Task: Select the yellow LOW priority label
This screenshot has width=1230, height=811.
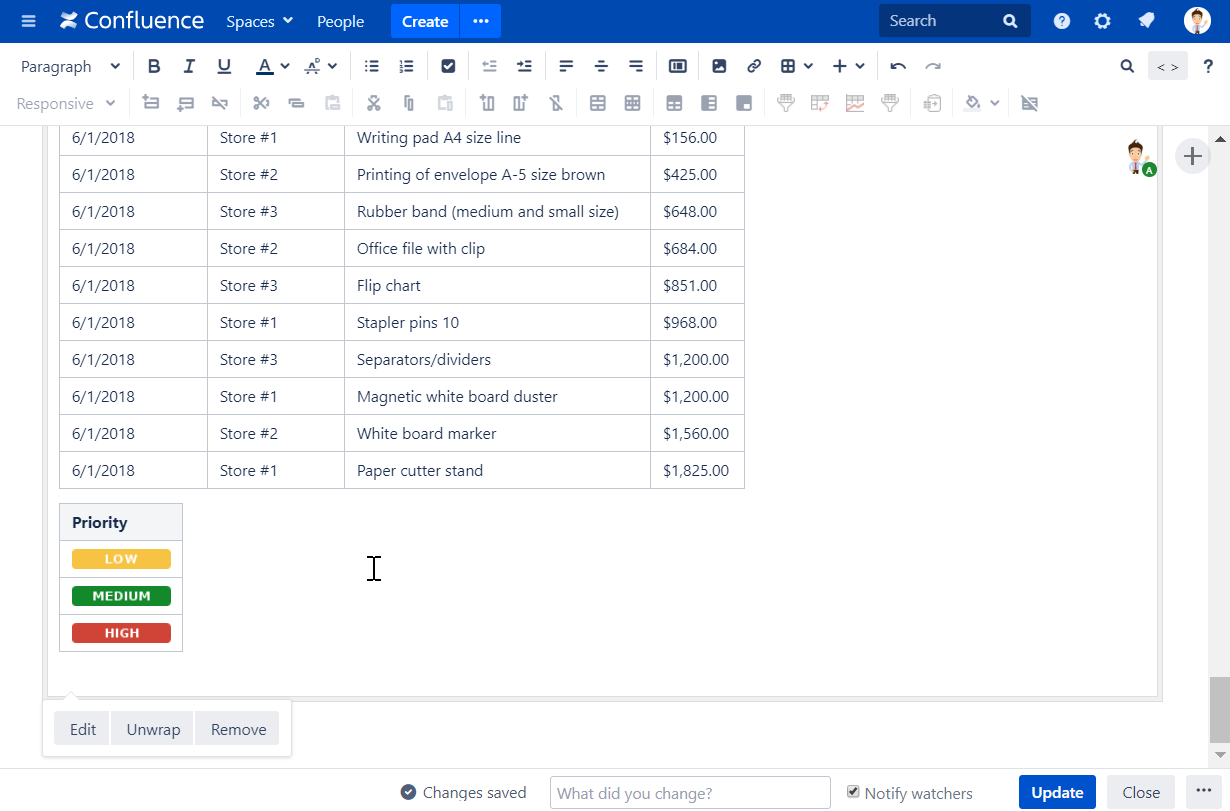Action: coord(120,558)
